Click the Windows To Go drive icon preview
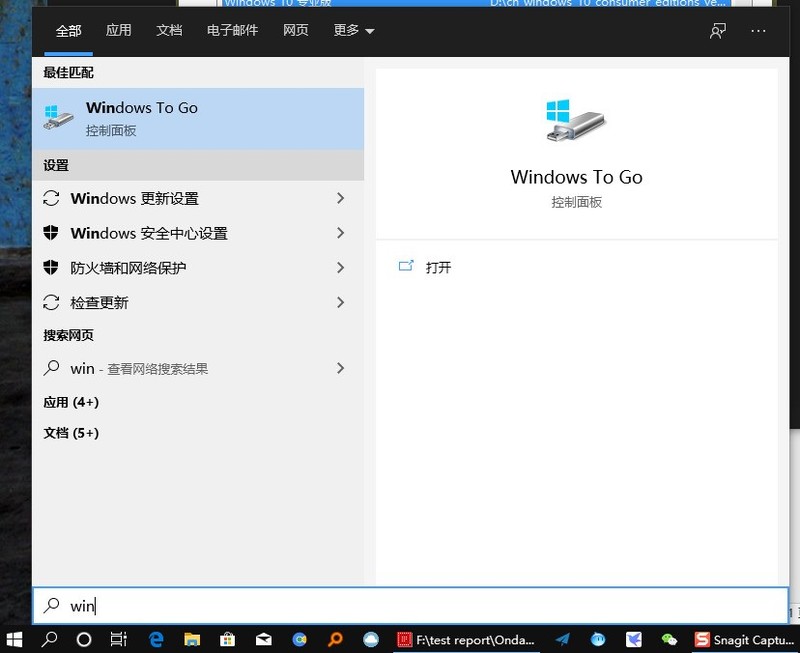 [x=576, y=120]
